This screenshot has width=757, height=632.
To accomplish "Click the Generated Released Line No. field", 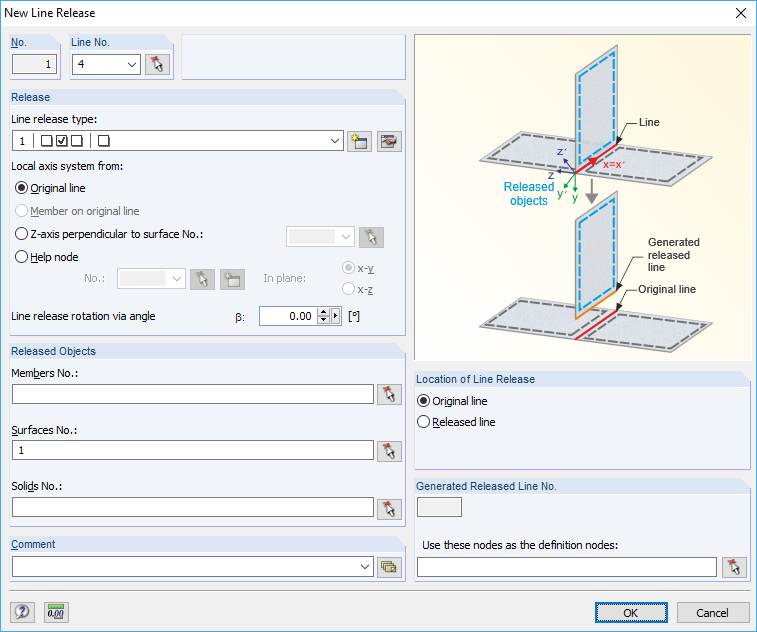I will pos(439,507).
